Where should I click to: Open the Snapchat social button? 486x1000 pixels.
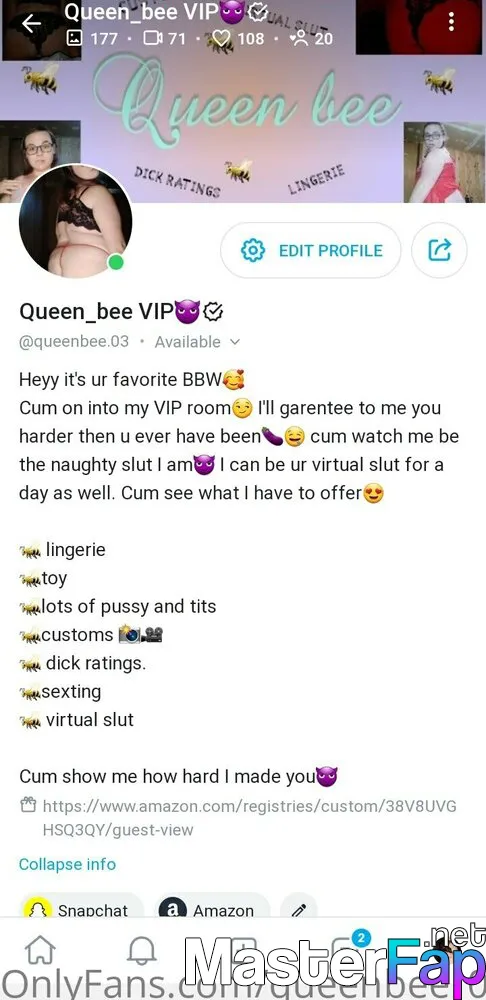pos(82,911)
